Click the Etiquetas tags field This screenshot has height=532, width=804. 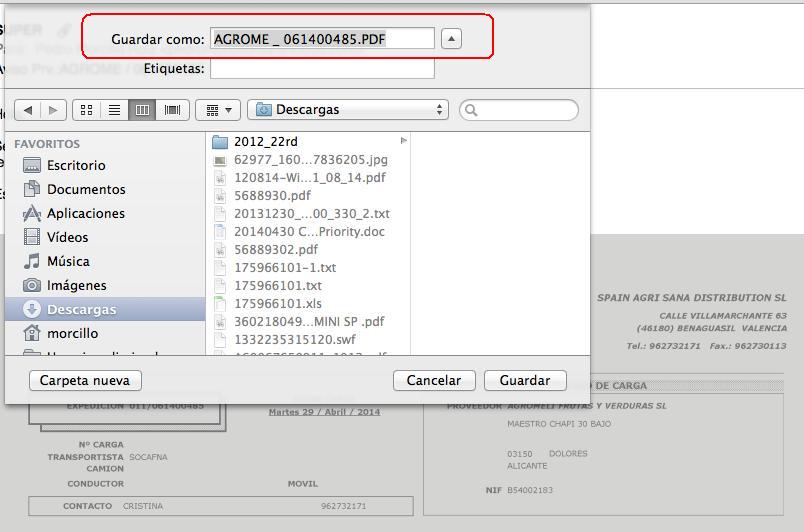[x=322, y=69]
